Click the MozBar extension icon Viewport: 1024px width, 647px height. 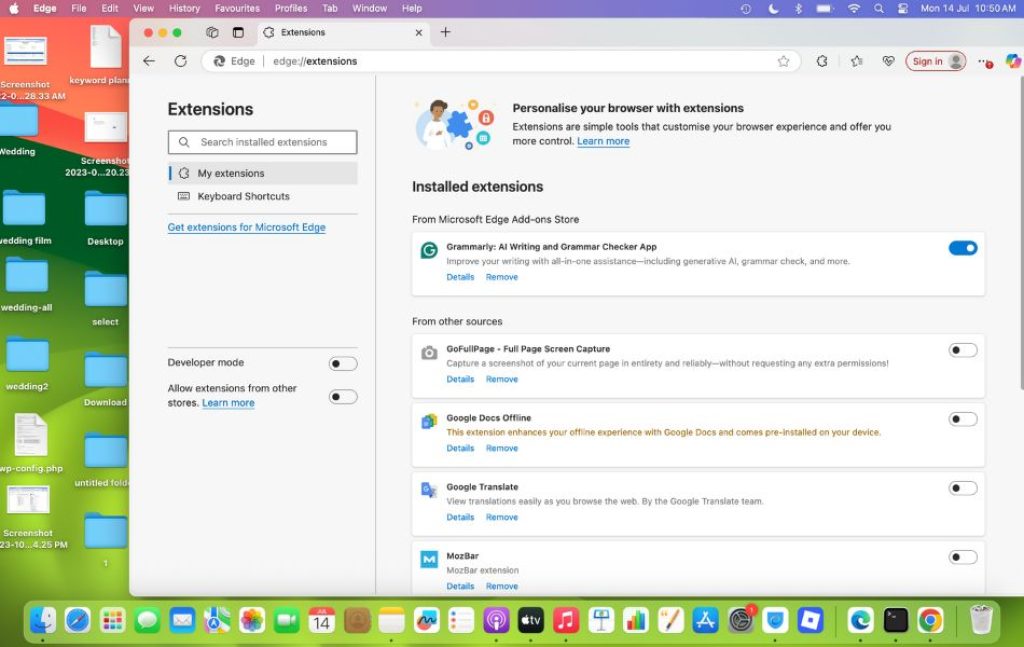[x=429, y=559]
